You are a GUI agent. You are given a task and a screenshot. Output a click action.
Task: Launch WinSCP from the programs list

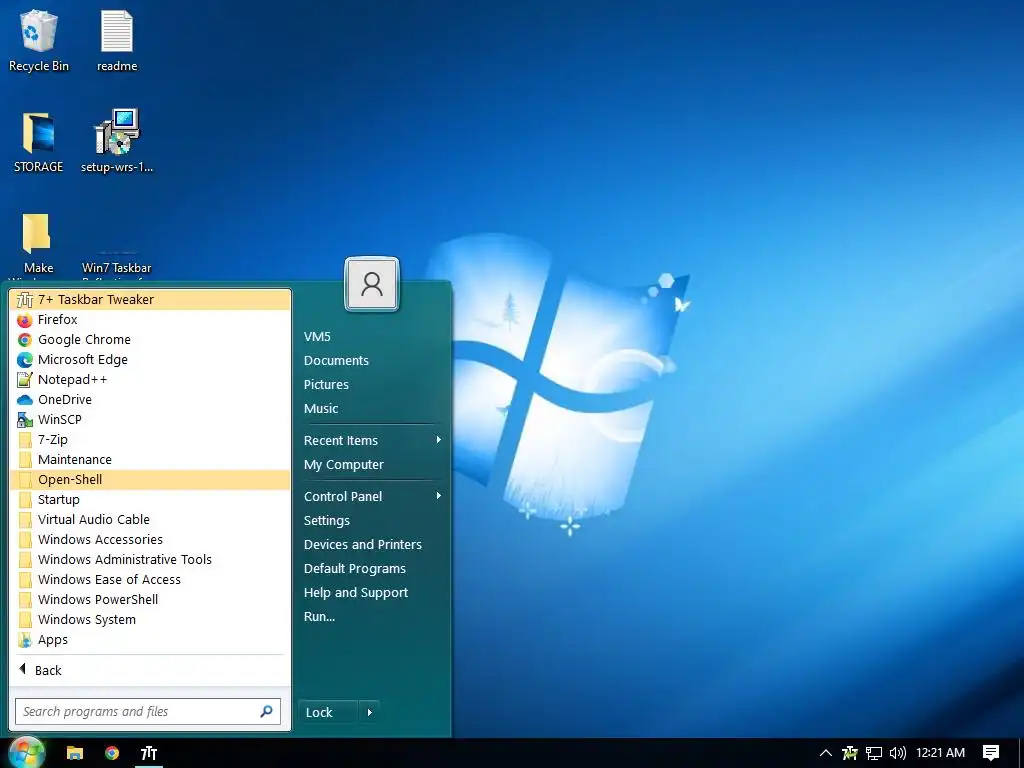150,420
